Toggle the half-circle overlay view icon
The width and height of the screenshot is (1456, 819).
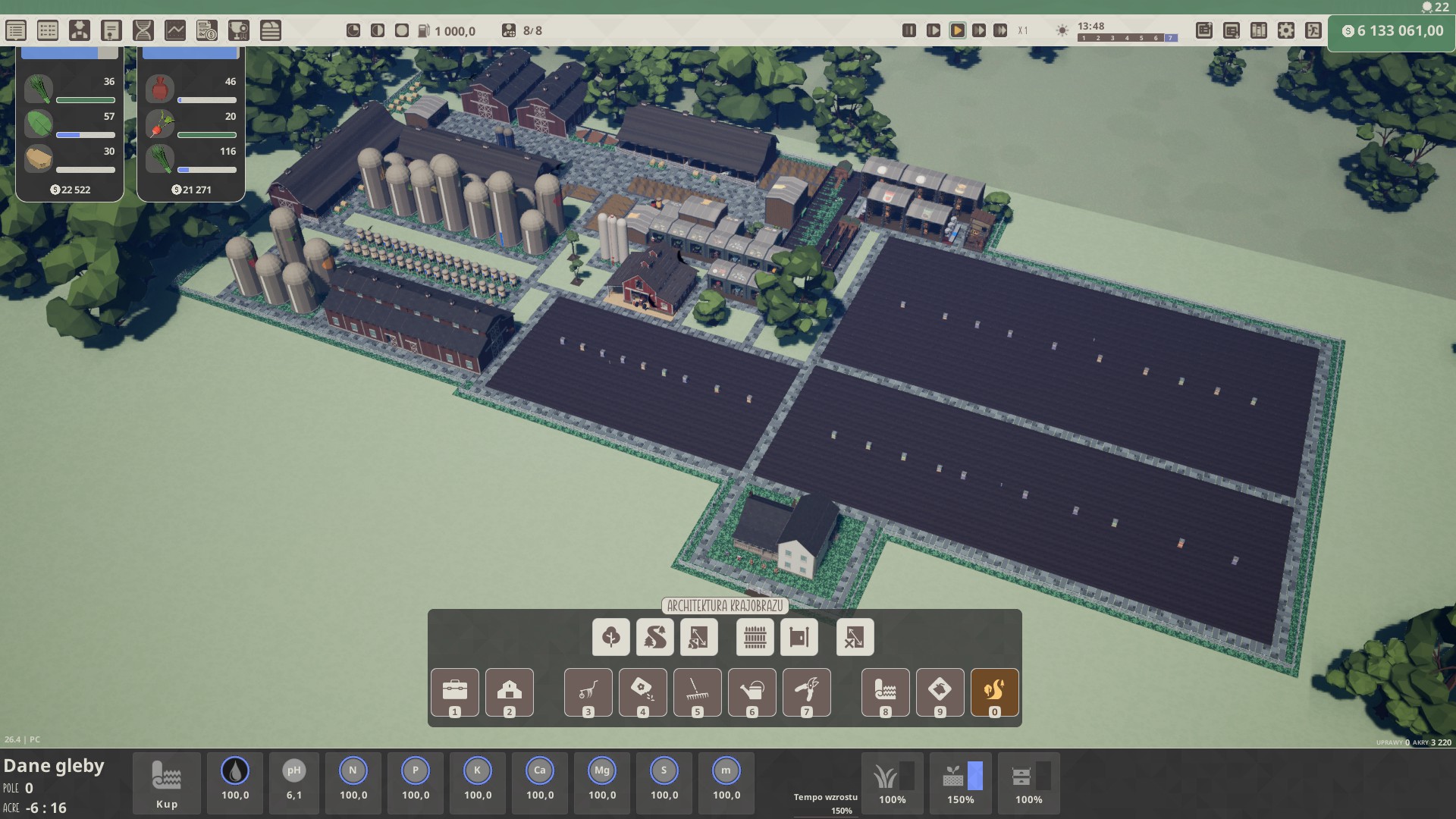(378, 30)
